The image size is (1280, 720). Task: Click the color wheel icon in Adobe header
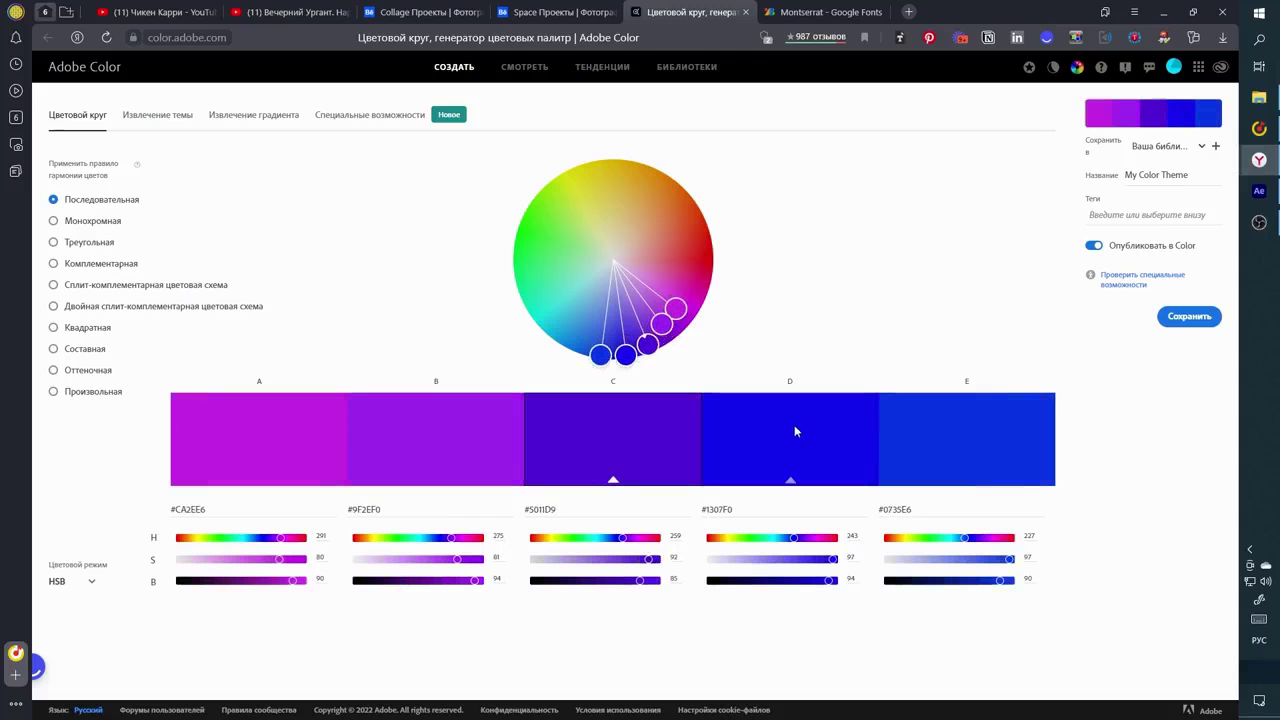tap(1077, 67)
